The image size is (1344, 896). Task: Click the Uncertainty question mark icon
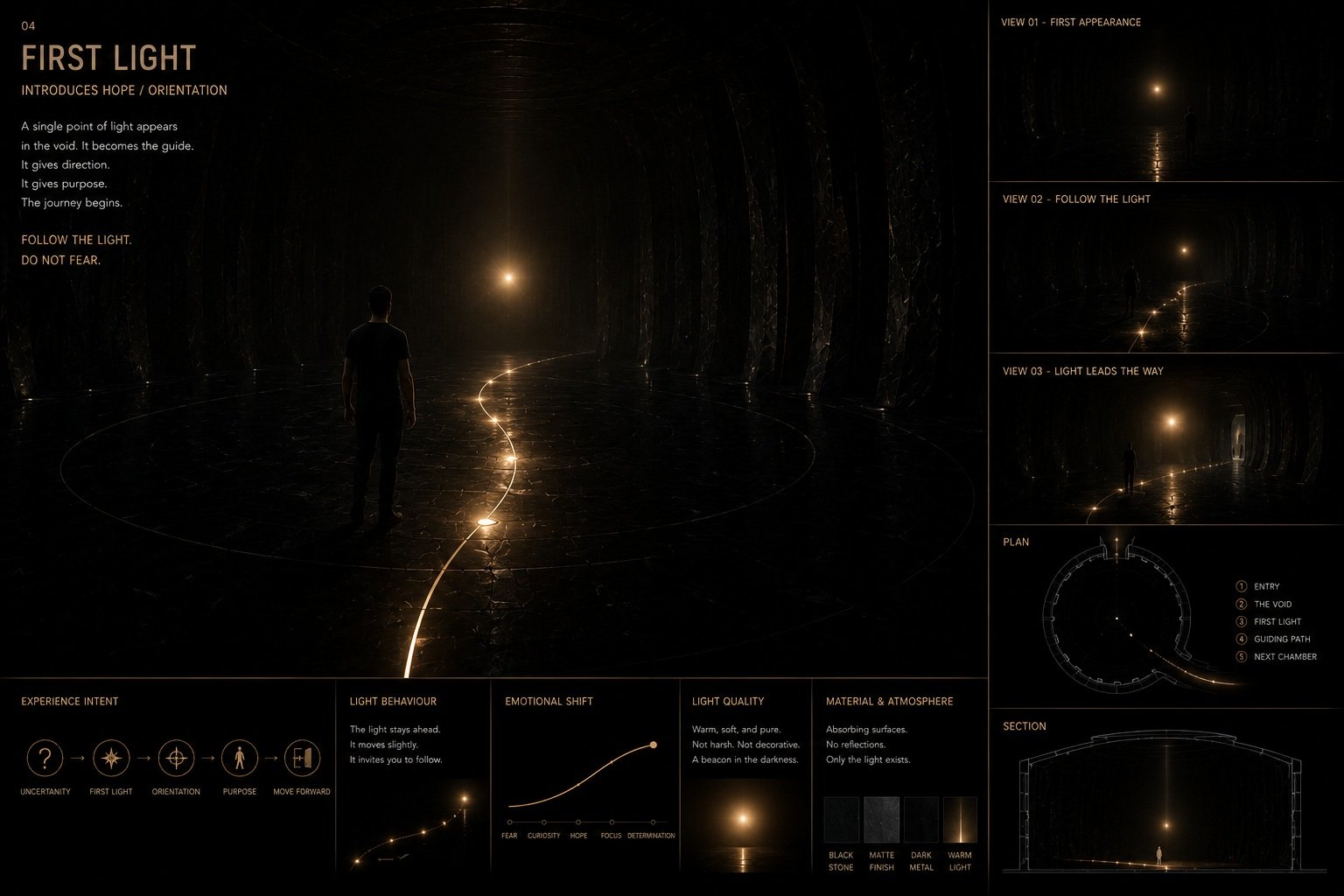(45, 758)
